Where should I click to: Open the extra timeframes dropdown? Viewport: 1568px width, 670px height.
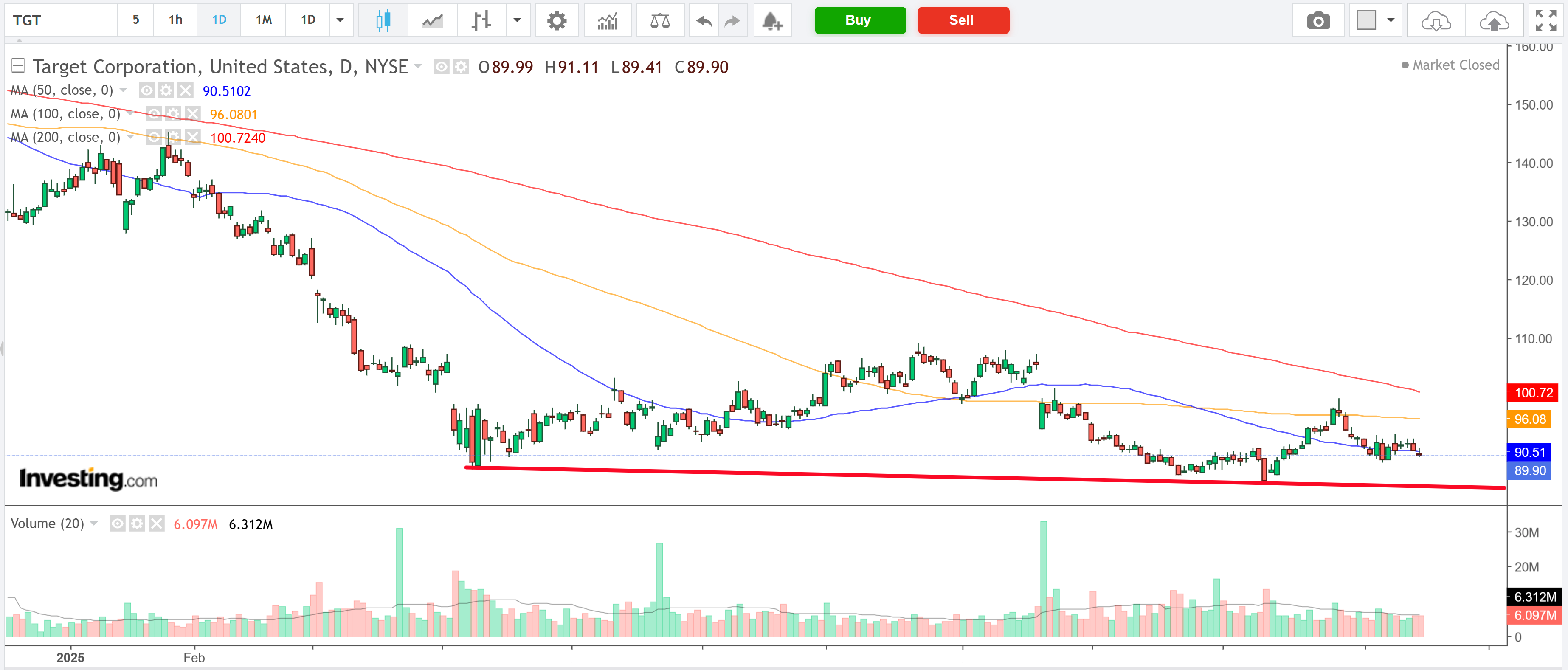(x=341, y=20)
